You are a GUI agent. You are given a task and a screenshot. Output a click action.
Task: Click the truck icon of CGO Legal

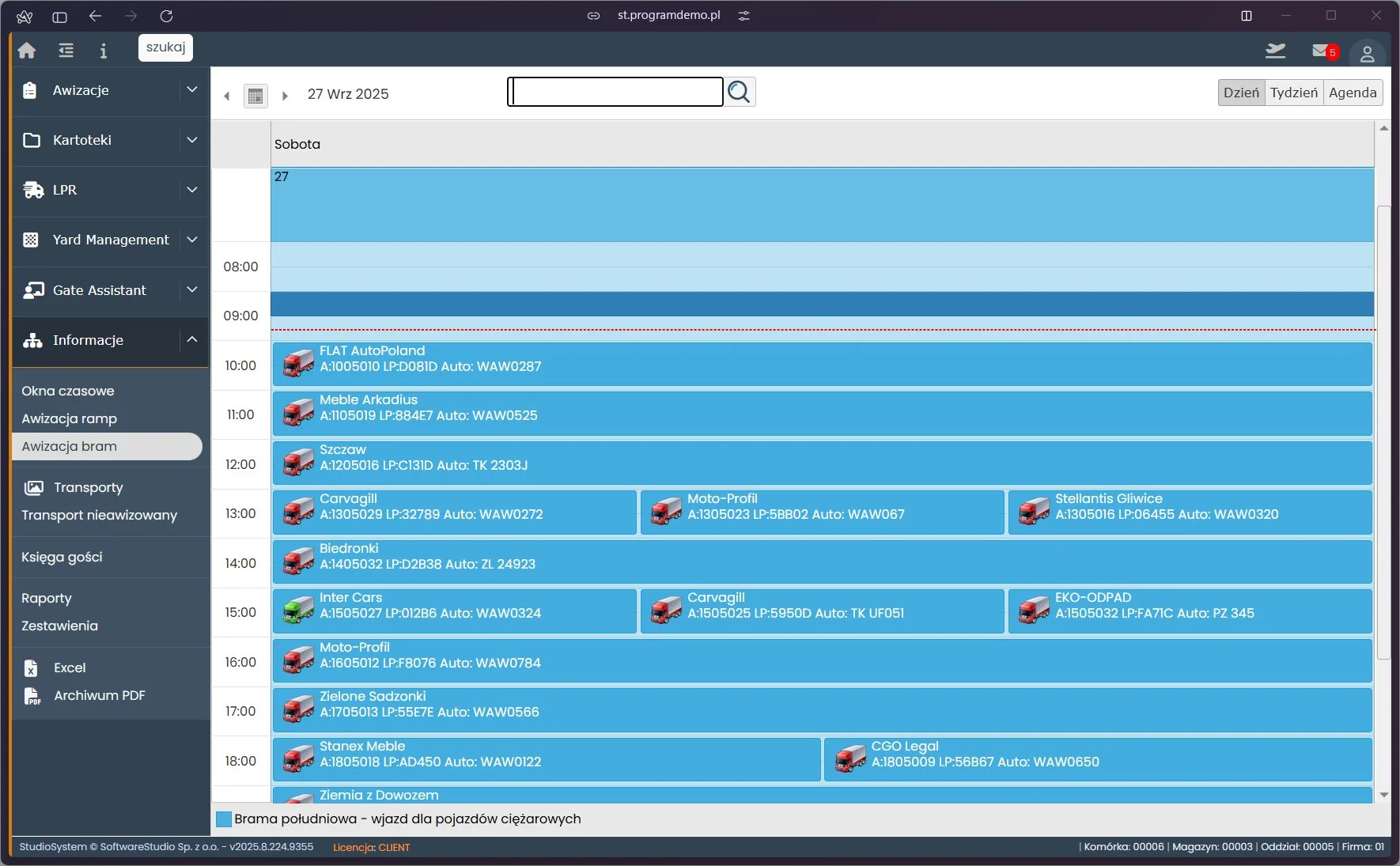click(850, 758)
